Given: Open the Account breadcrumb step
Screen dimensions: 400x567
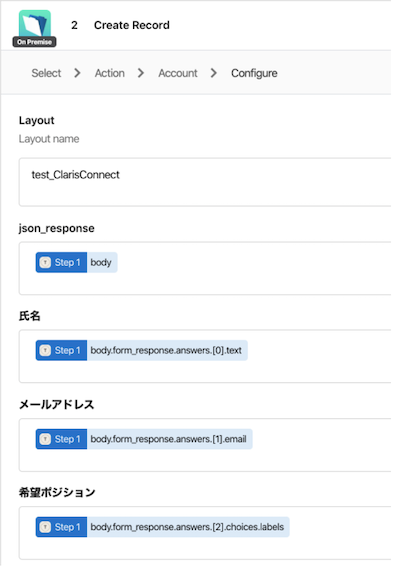Looking at the screenshot, I should tap(178, 73).
